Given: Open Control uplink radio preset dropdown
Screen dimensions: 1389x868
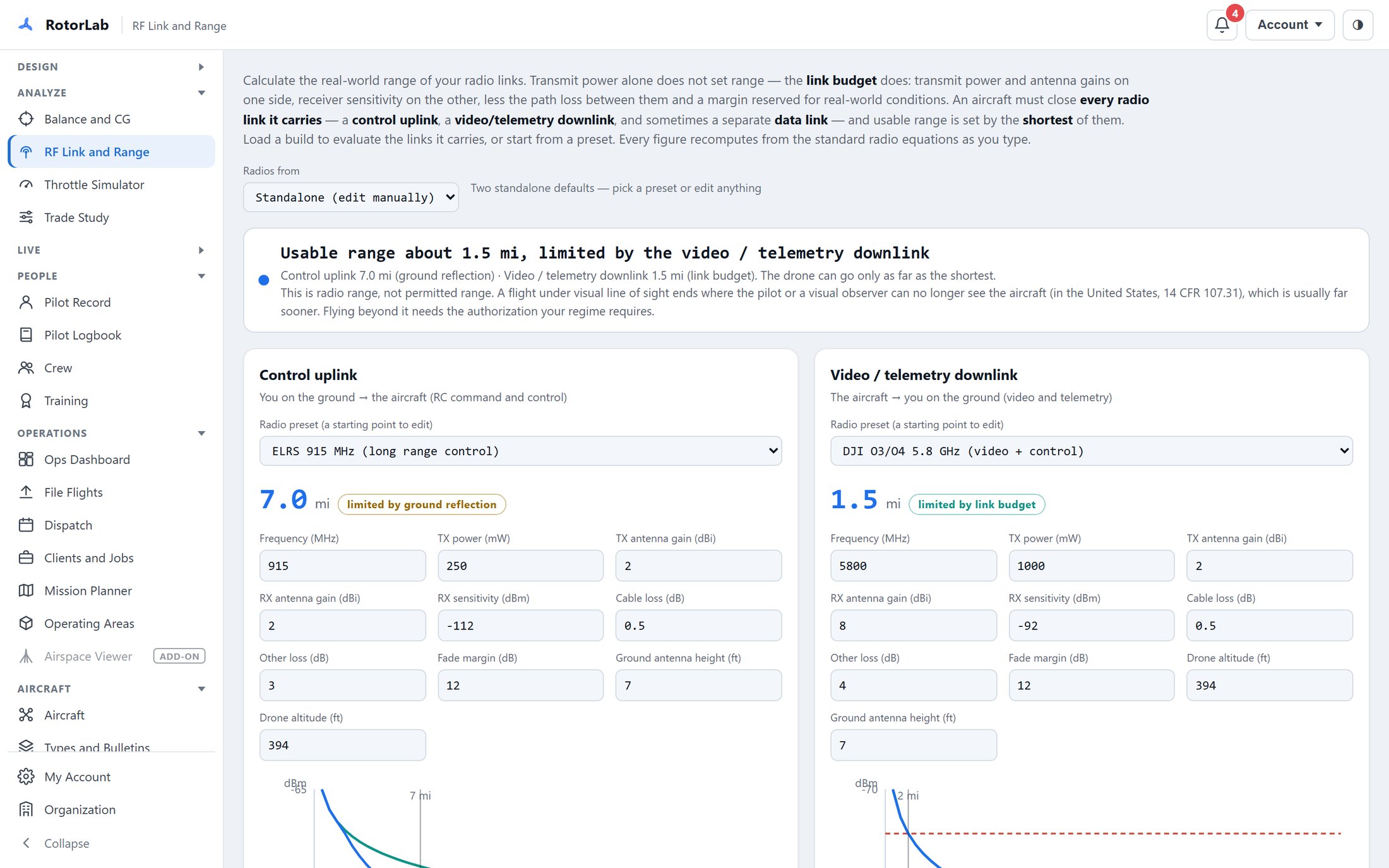Looking at the screenshot, I should point(520,451).
